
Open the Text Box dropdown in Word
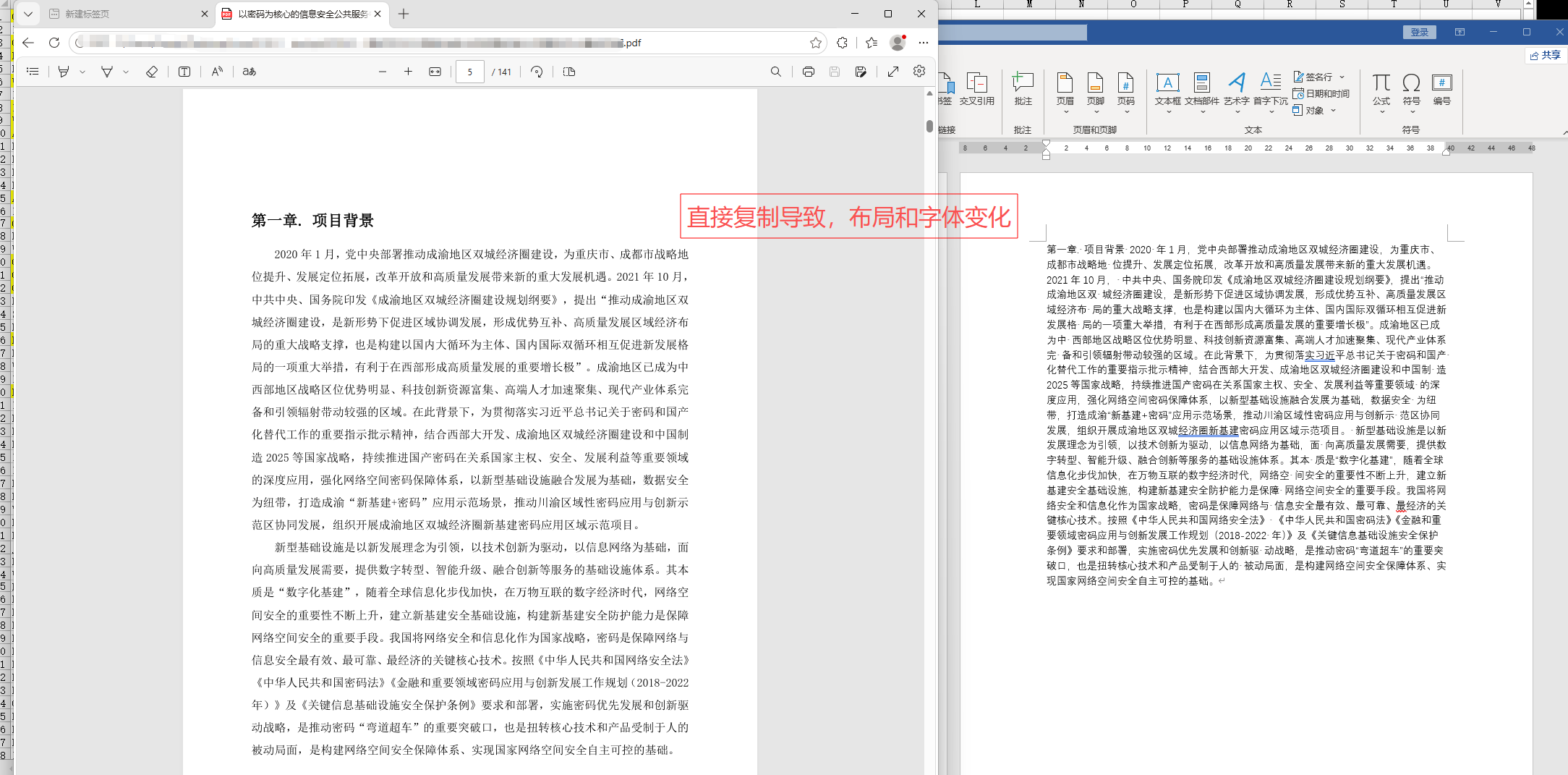point(1167,93)
